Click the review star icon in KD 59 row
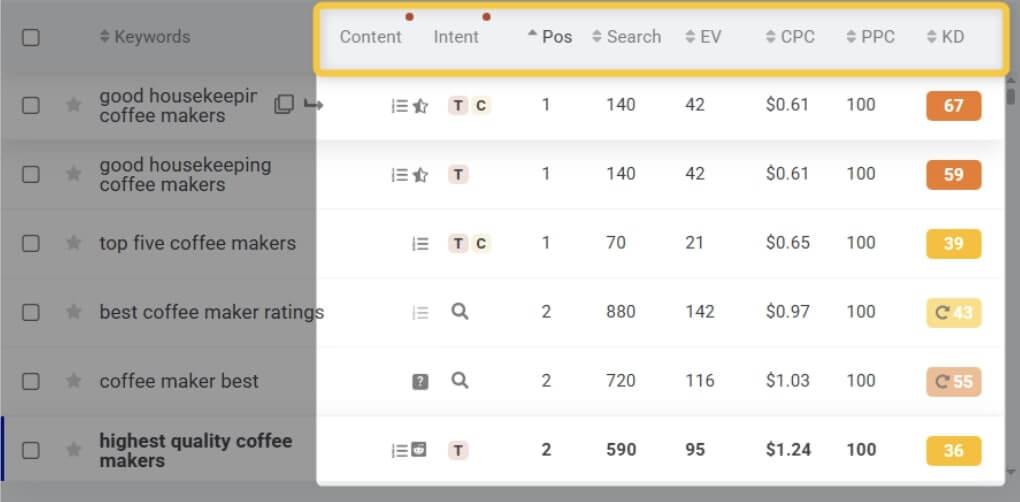Screen dimensions: 1020x502 coord(420,174)
